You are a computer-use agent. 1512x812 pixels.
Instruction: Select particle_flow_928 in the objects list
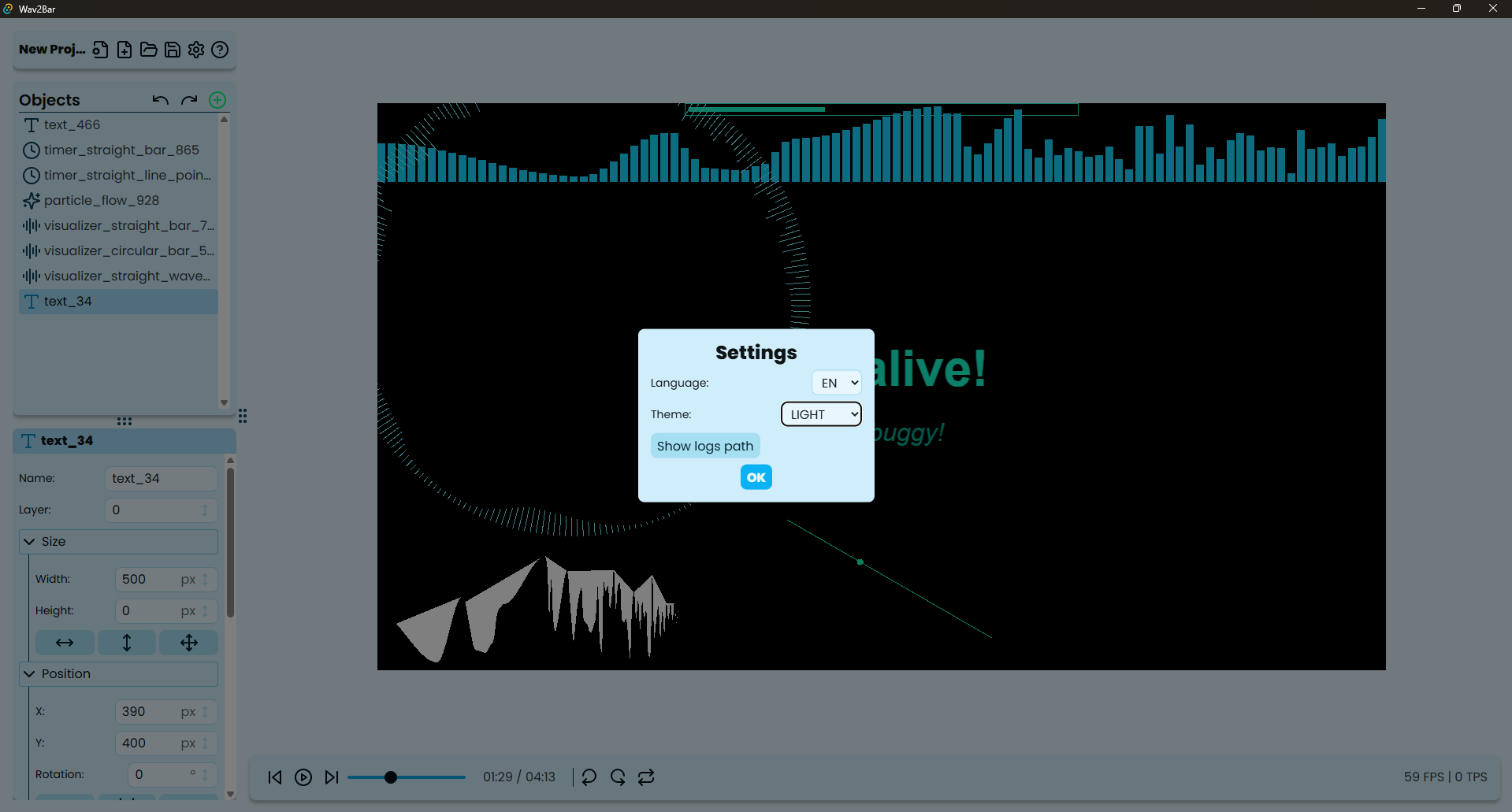102,201
